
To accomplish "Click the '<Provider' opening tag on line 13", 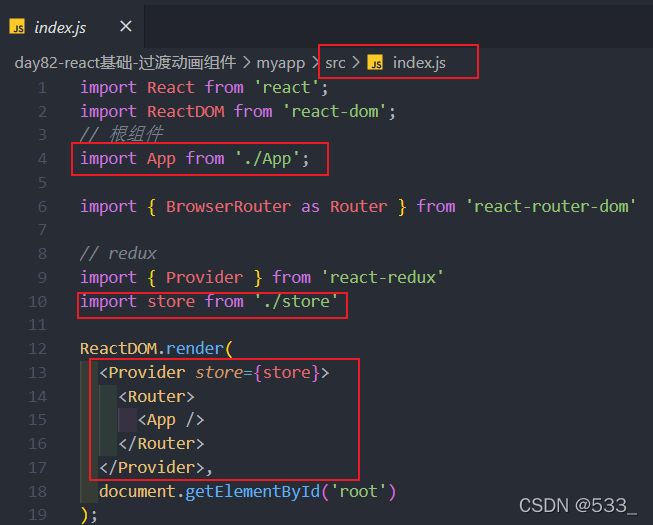I will (142, 373).
